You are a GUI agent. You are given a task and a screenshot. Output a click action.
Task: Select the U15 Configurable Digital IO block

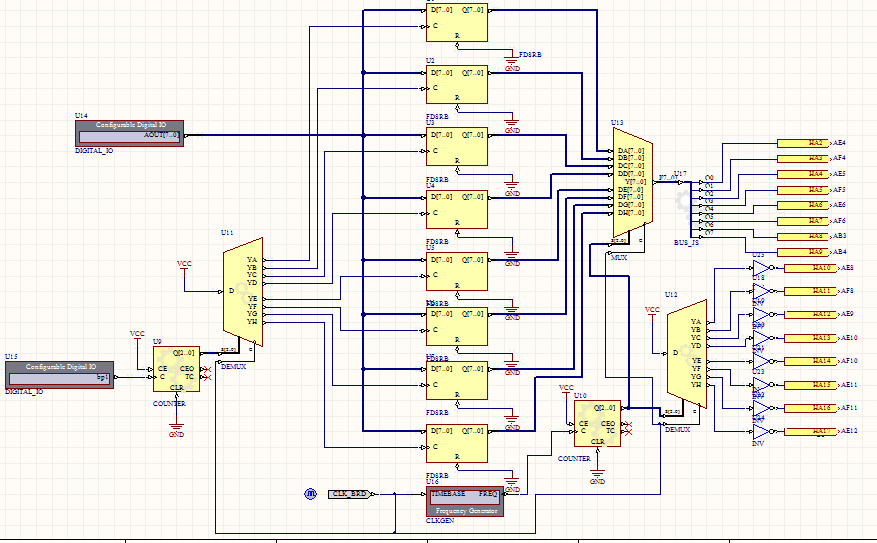[59, 374]
